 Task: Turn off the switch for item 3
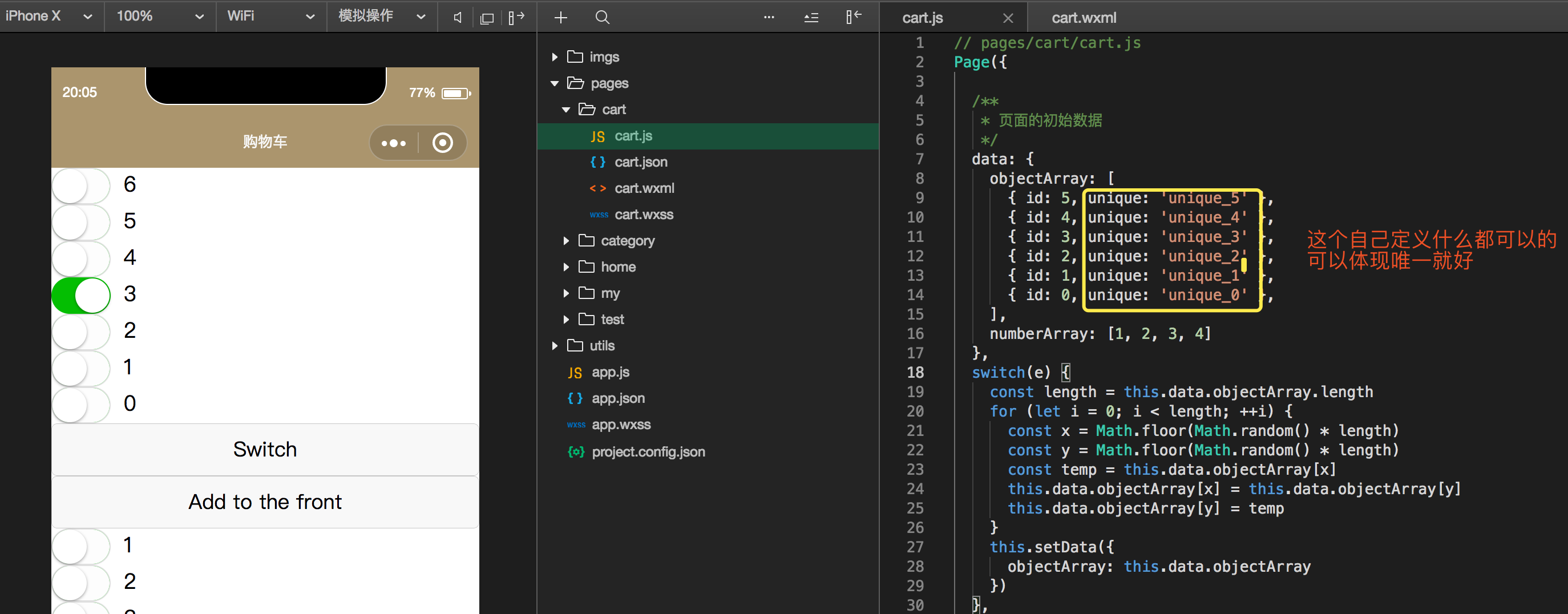82,295
